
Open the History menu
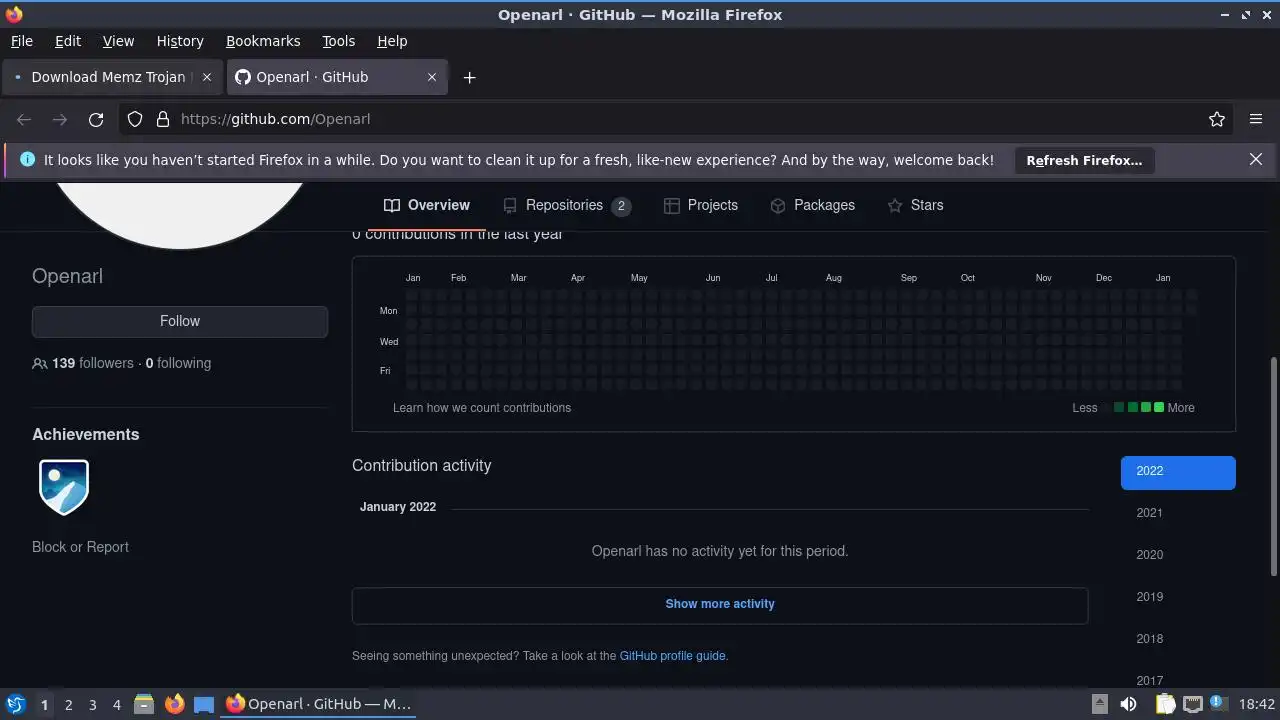point(180,41)
